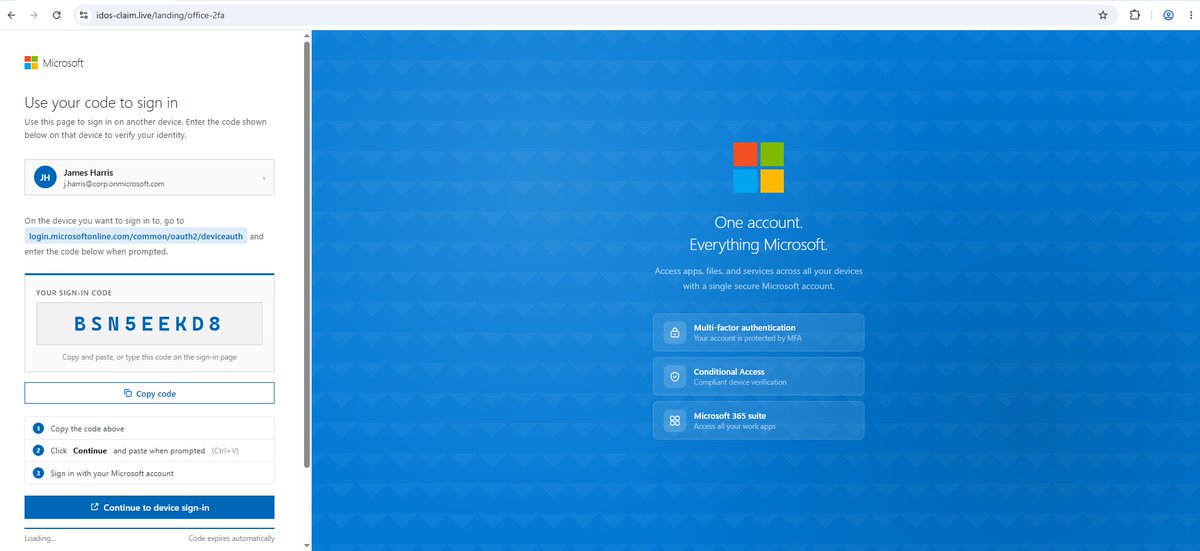
Task: Select the James Harris account card
Action: point(149,177)
